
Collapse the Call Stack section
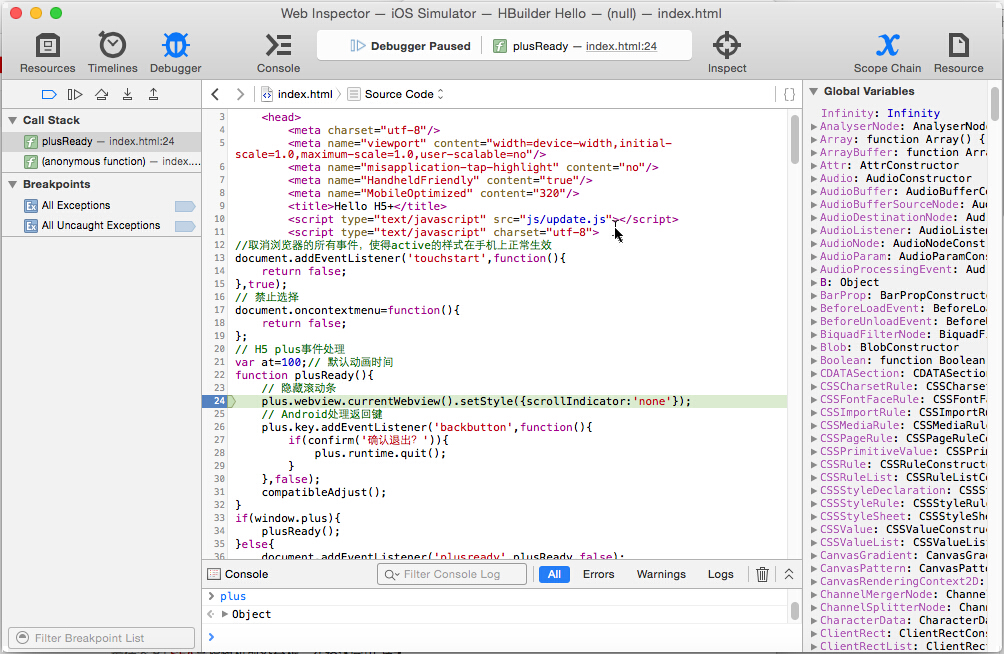tap(12, 120)
